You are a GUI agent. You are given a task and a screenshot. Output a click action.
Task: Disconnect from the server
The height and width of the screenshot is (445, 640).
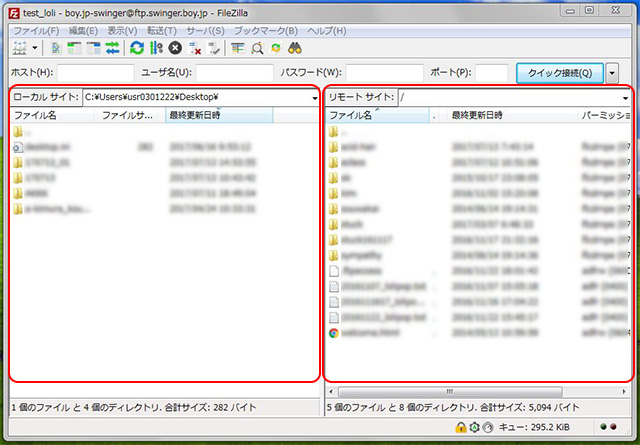tap(195, 48)
